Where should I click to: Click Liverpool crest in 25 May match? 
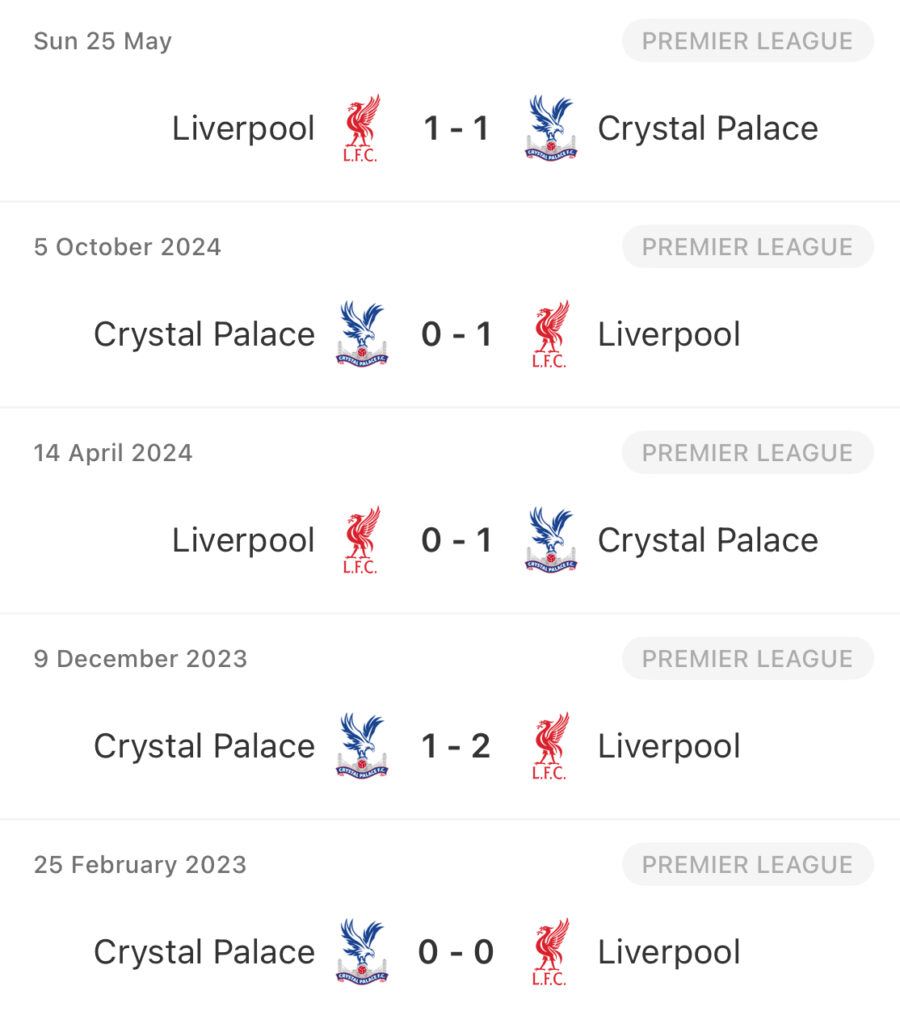pyautogui.click(x=361, y=128)
